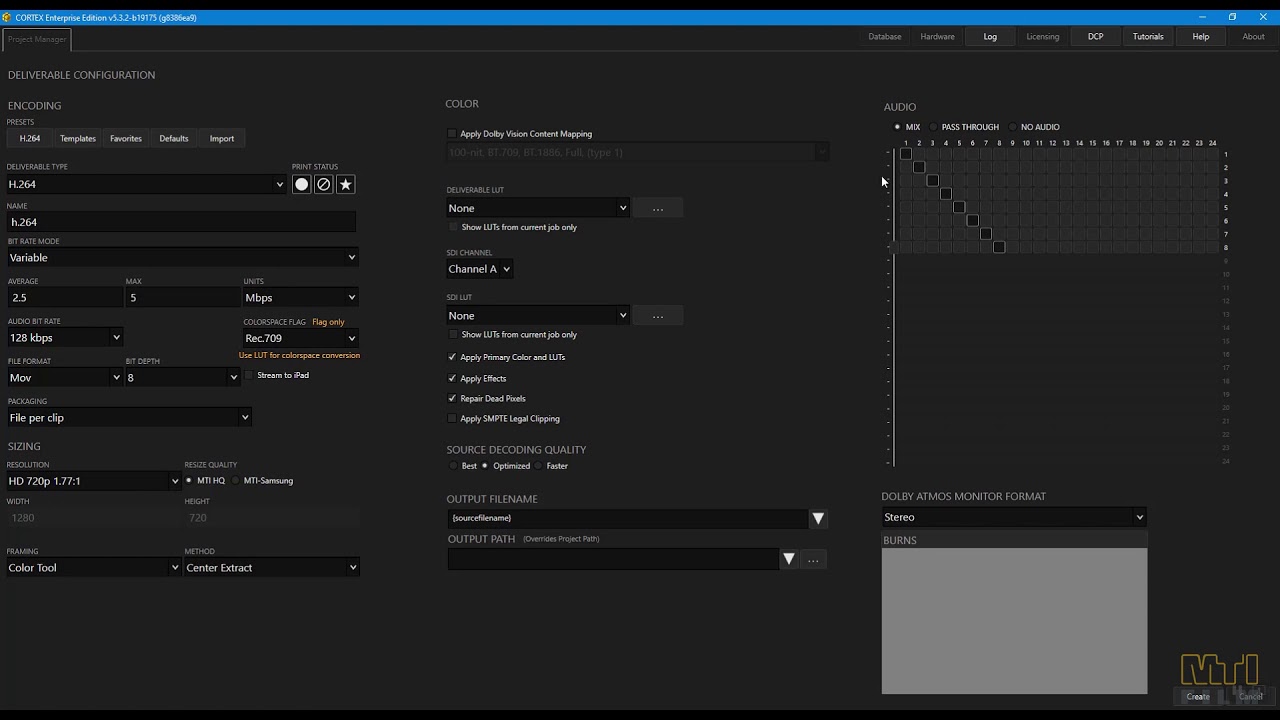Browse for an output path via ellipsis button

(x=813, y=559)
